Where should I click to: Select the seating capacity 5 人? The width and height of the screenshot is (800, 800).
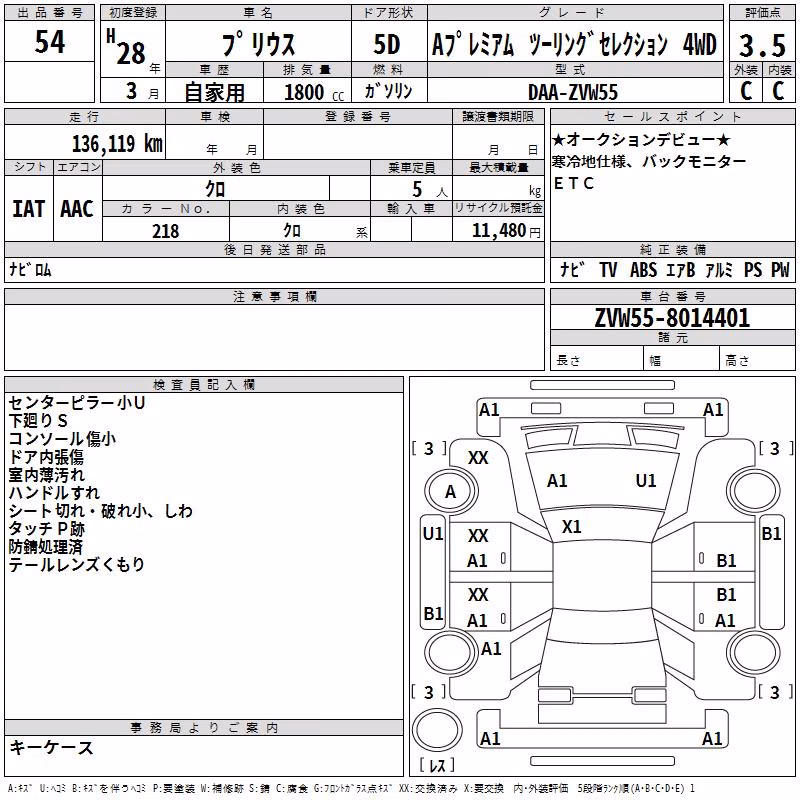click(430, 190)
